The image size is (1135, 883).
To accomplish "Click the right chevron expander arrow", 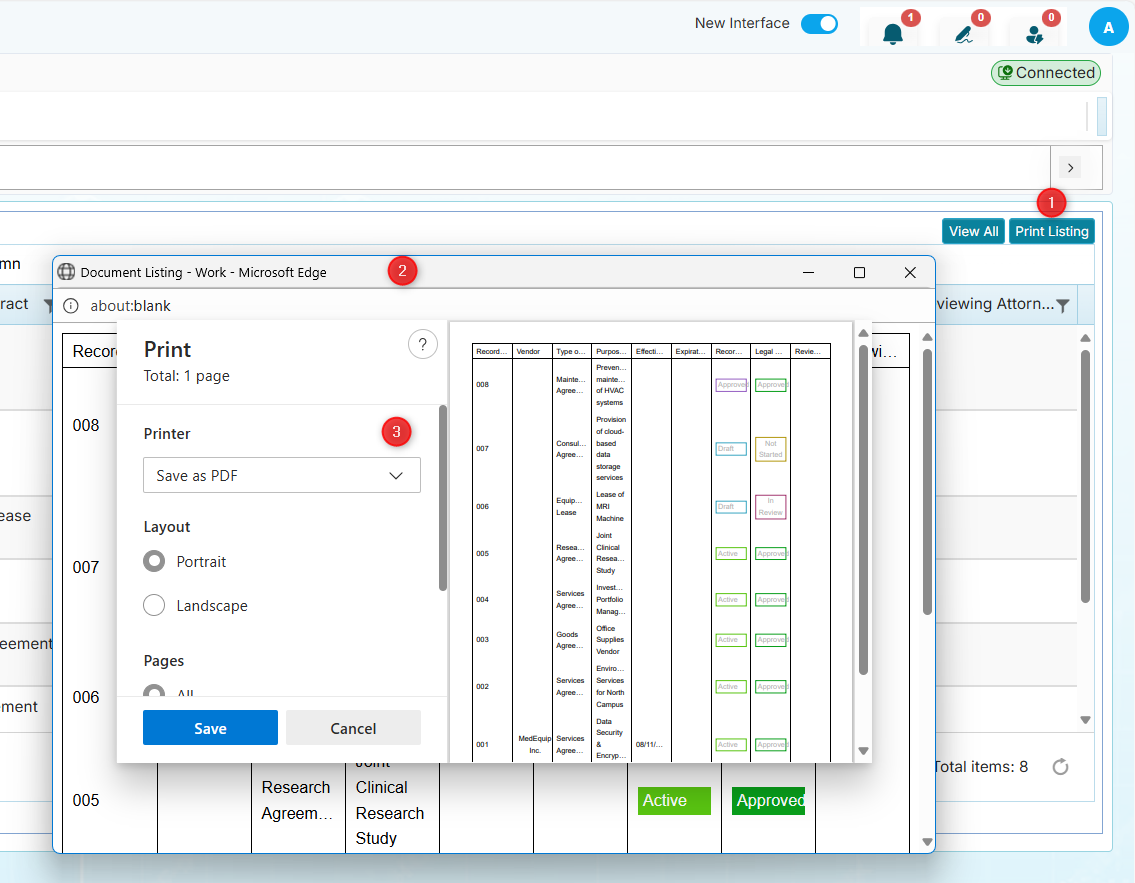I will pos(1070,167).
